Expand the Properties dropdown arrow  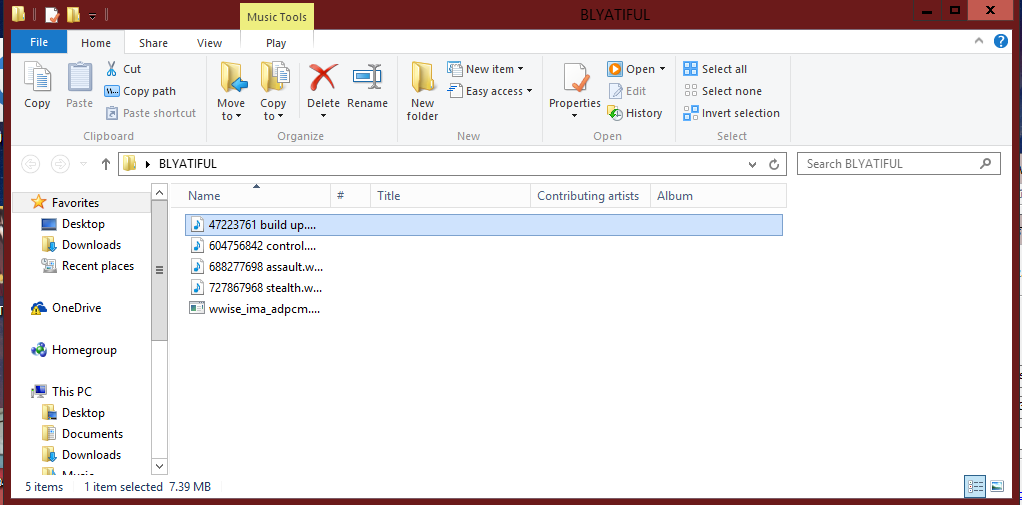click(574, 116)
